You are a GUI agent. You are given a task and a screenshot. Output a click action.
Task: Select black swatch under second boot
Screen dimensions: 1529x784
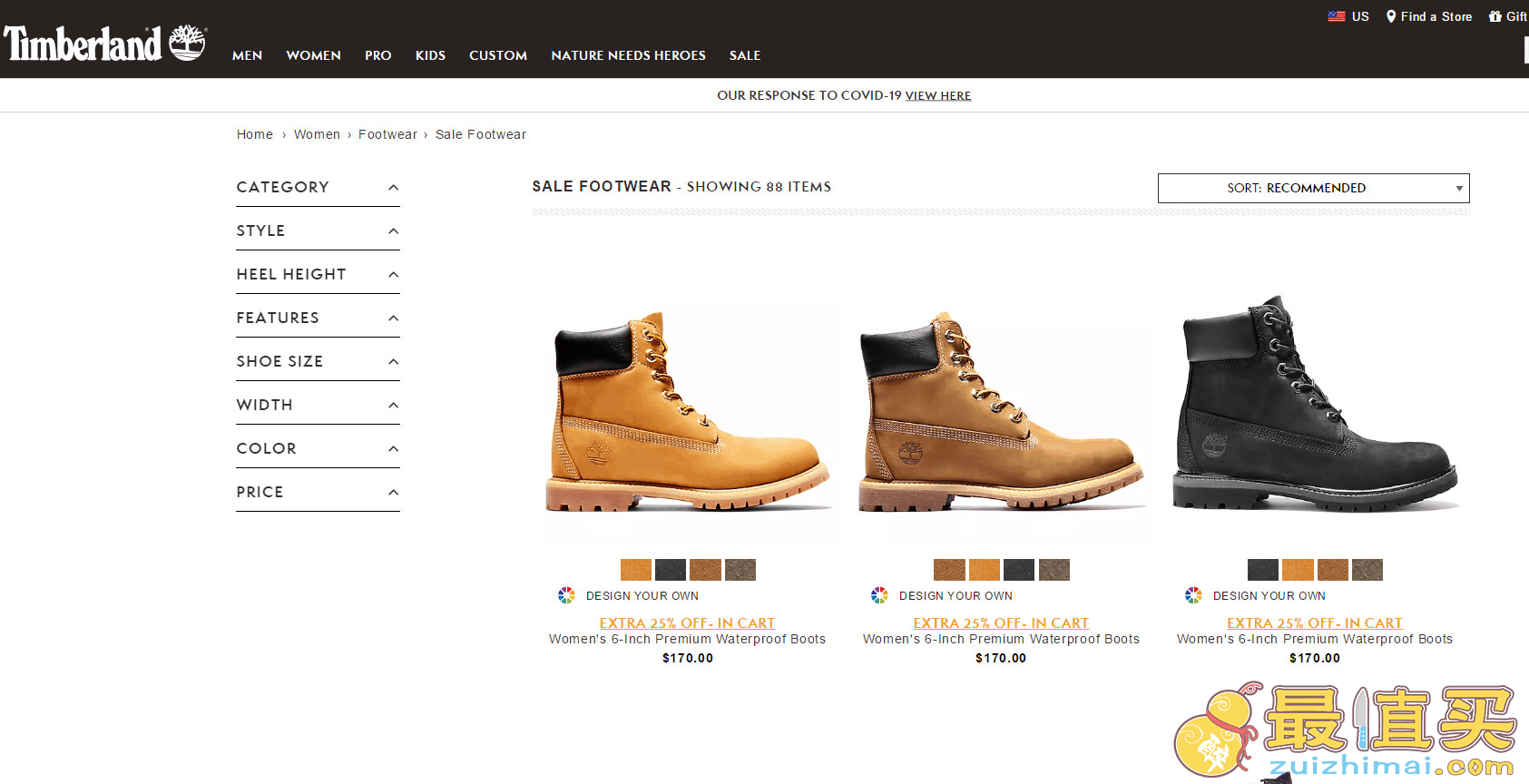point(1019,570)
